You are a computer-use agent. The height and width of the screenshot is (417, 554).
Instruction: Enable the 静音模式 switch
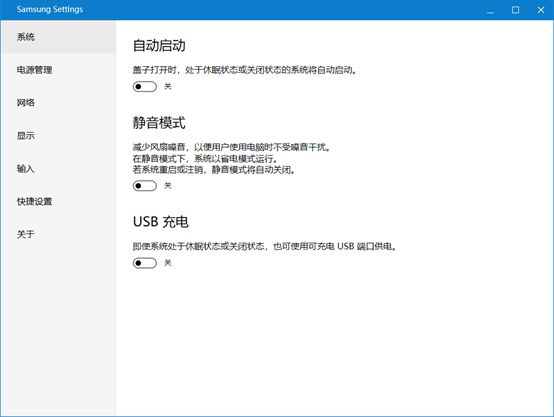(x=145, y=186)
